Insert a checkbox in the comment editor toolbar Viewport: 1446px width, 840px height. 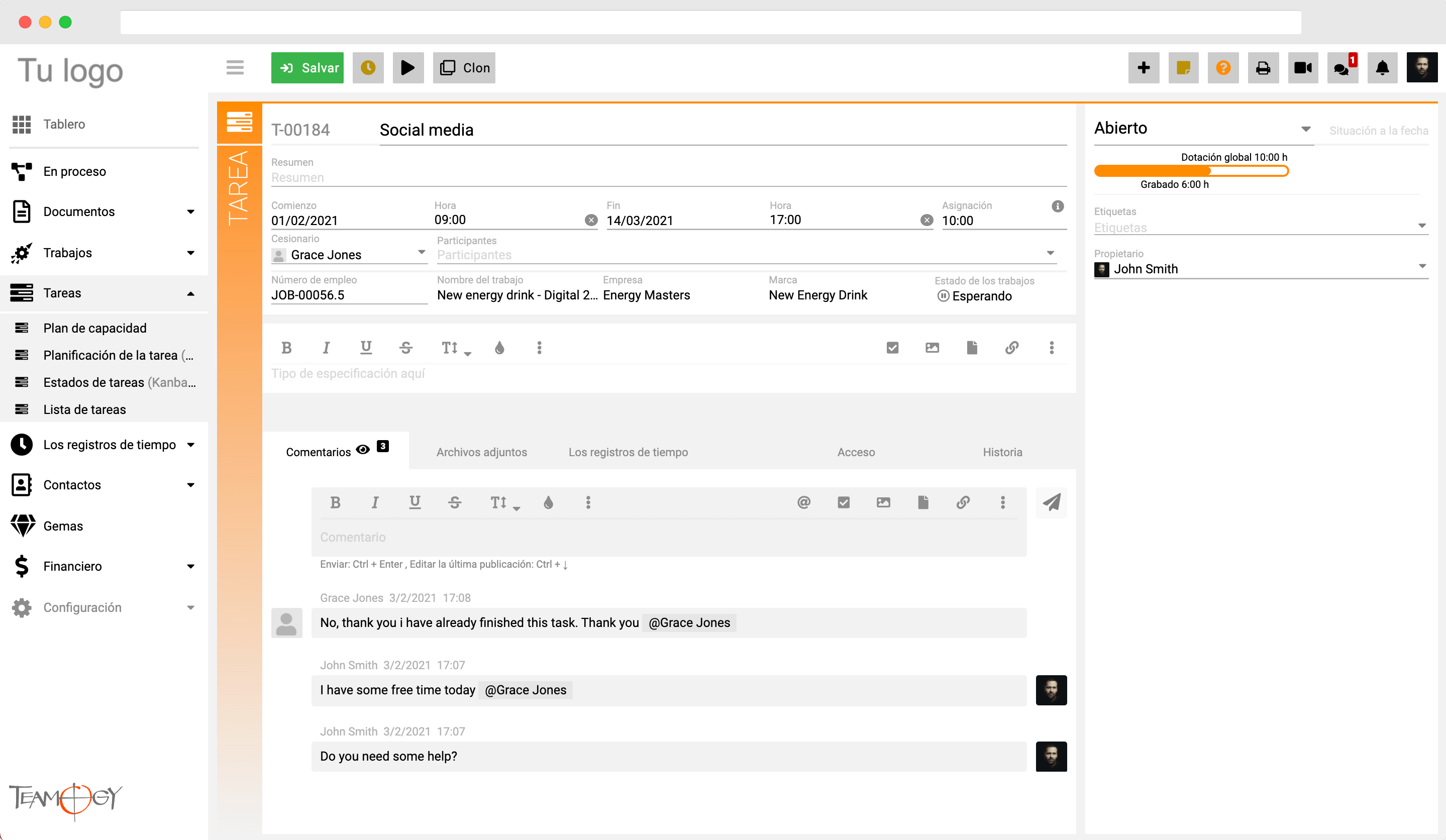844,502
